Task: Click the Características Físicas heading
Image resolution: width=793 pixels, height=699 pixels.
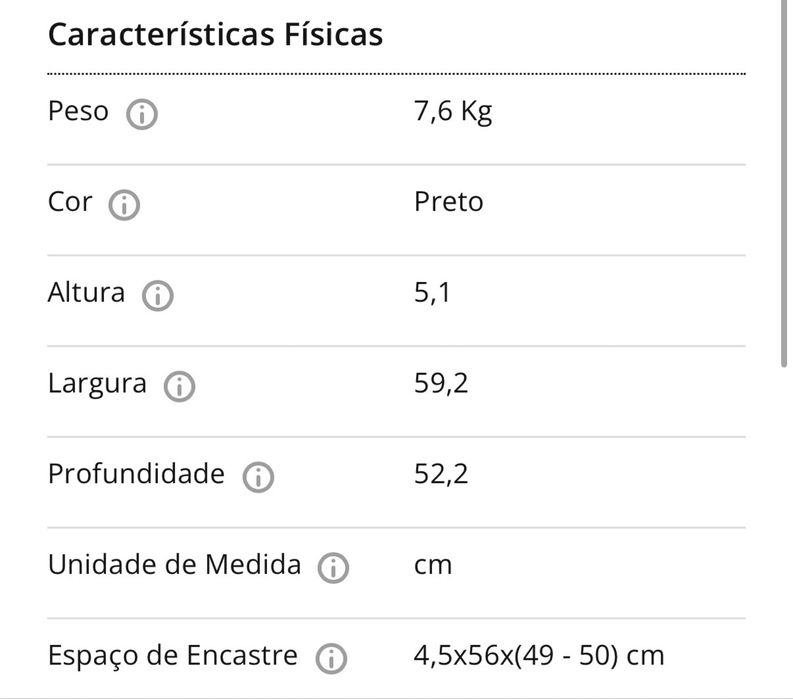Action: pos(215,34)
